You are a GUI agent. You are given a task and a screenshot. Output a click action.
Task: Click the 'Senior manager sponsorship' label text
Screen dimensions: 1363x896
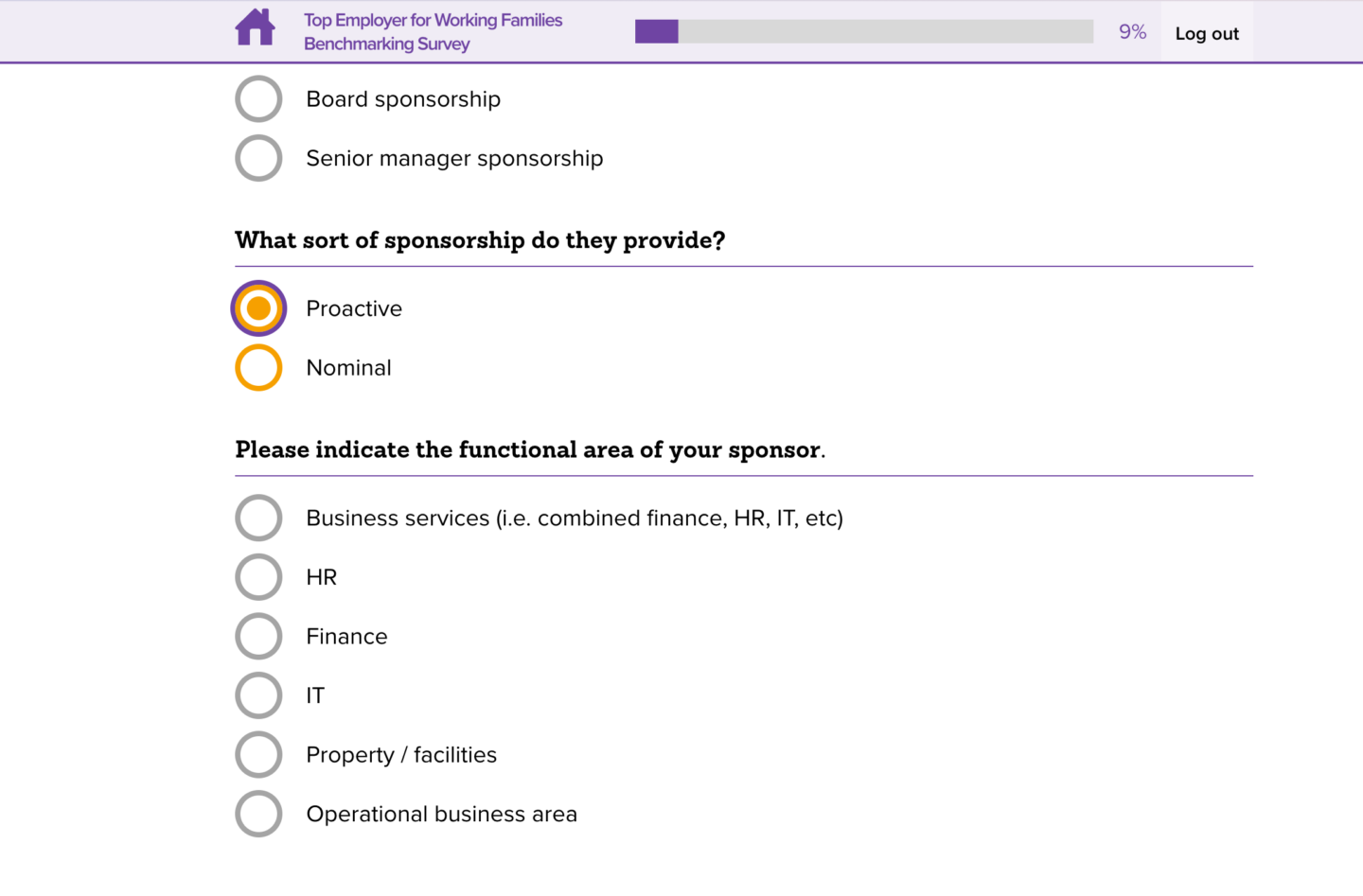[454, 158]
